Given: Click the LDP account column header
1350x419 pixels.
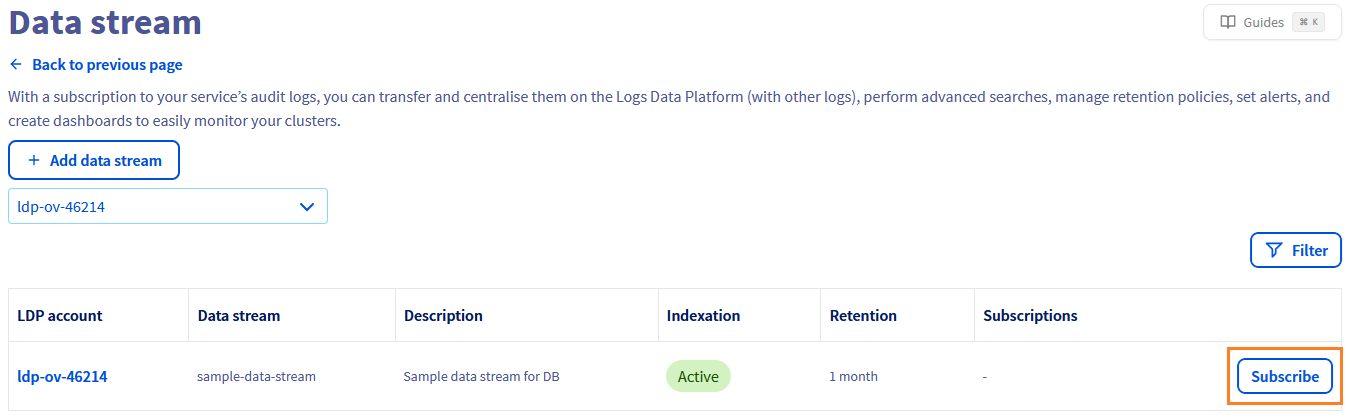Looking at the screenshot, I should (x=60, y=316).
